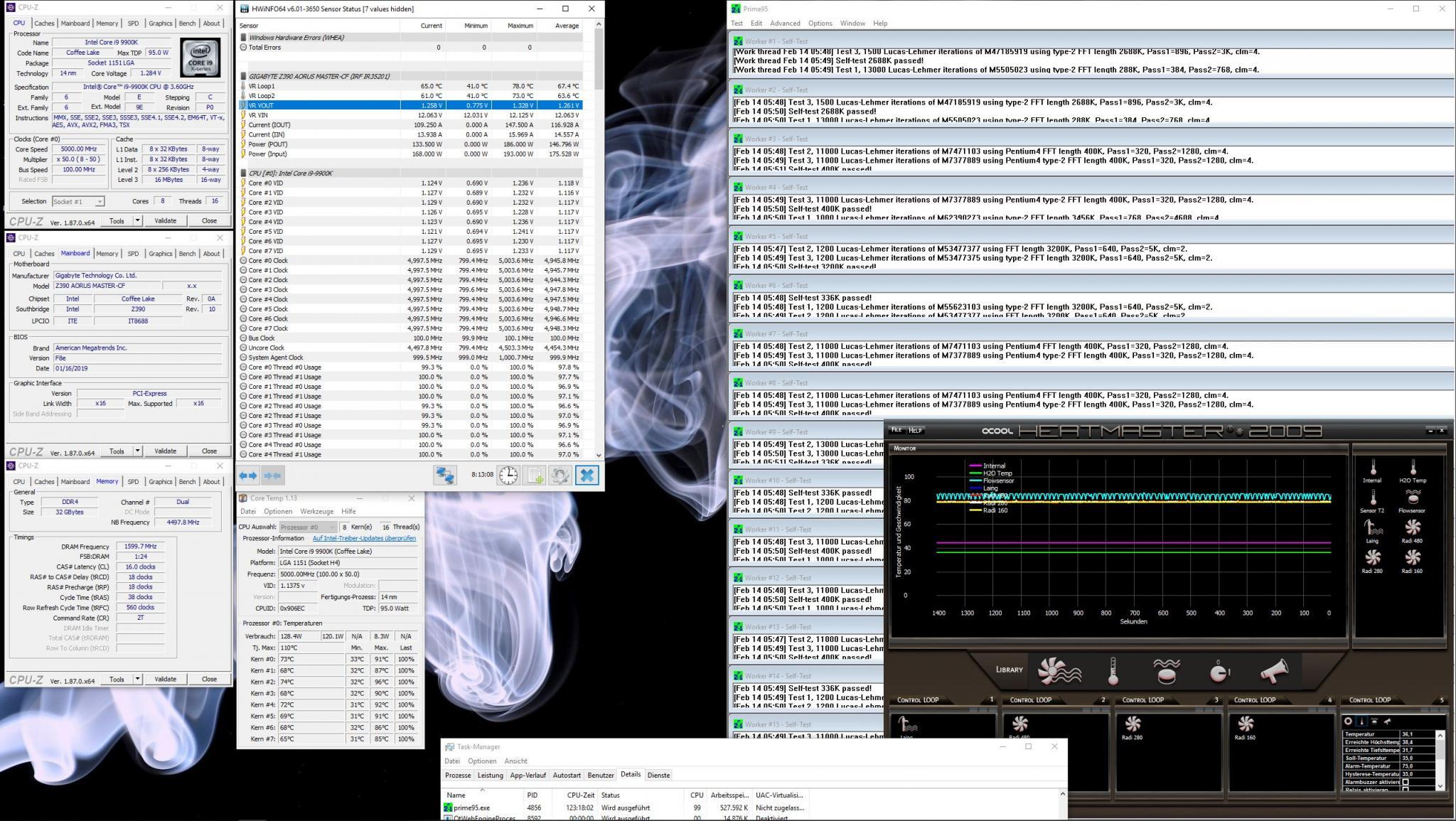Image resolution: width=1456 pixels, height=821 pixels.
Task: Sort by CPU column in Task-Manager
Action: [696, 795]
